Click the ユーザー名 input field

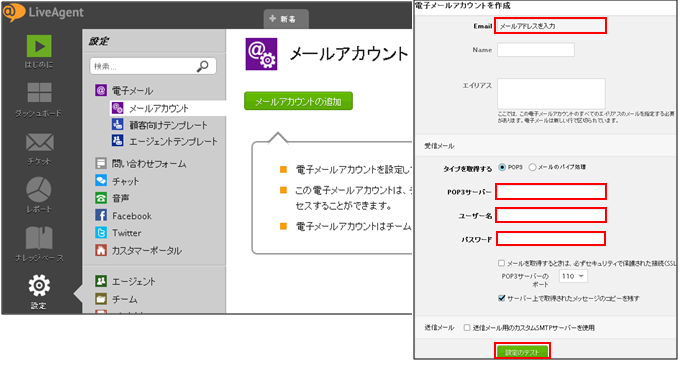click(551, 215)
